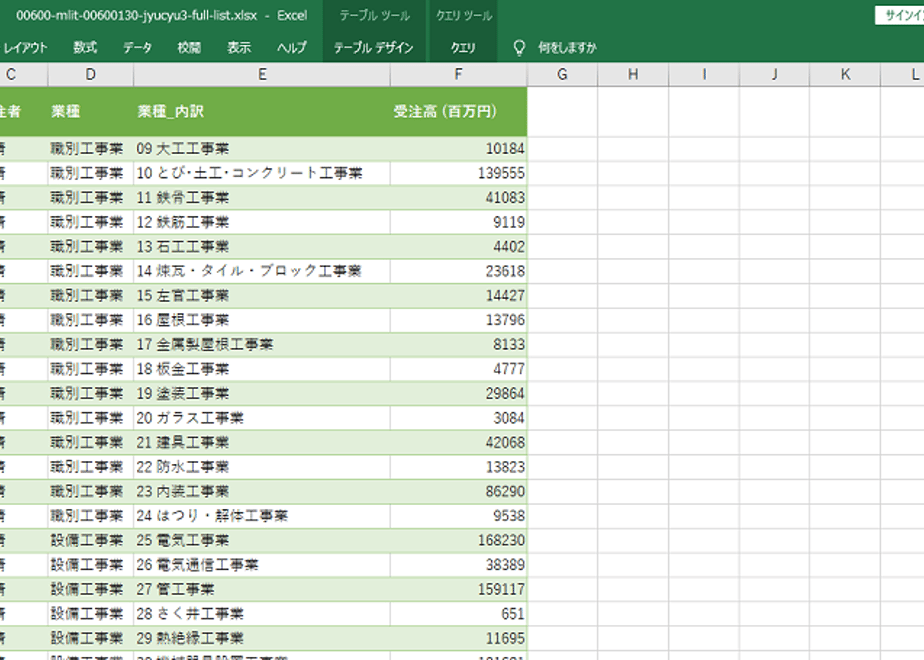The image size is (924, 660).
Task: Click the value 42068
Action: pos(505,442)
